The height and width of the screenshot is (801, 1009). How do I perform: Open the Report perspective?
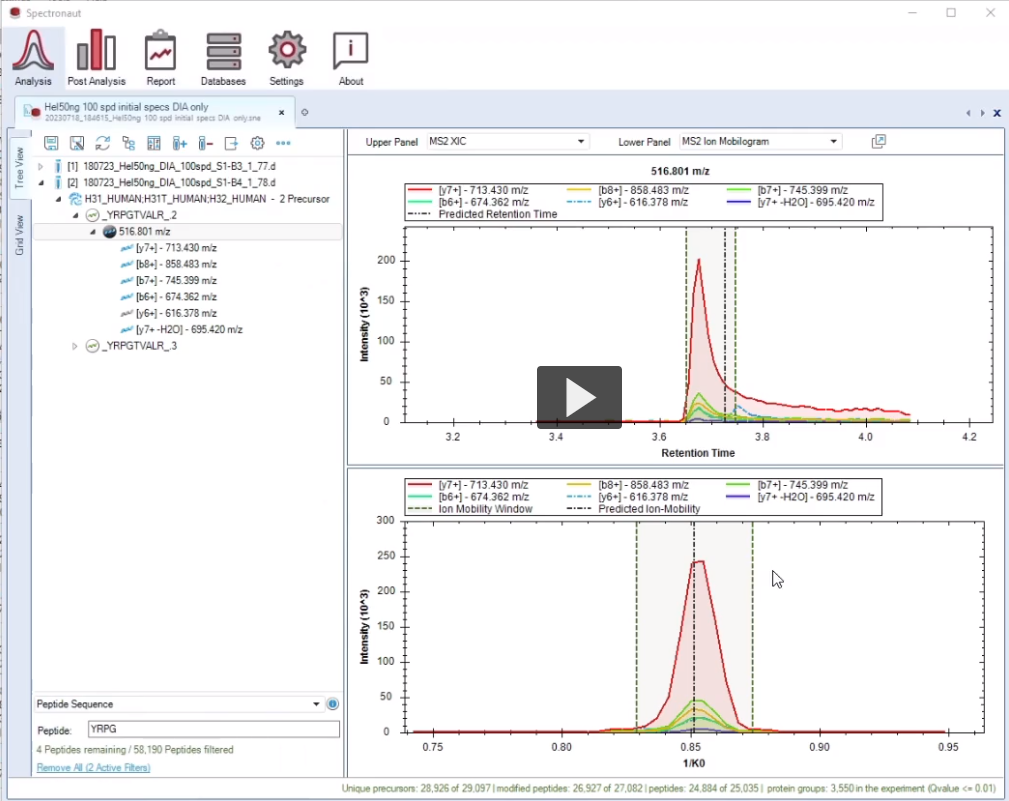(x=160, y=58)
